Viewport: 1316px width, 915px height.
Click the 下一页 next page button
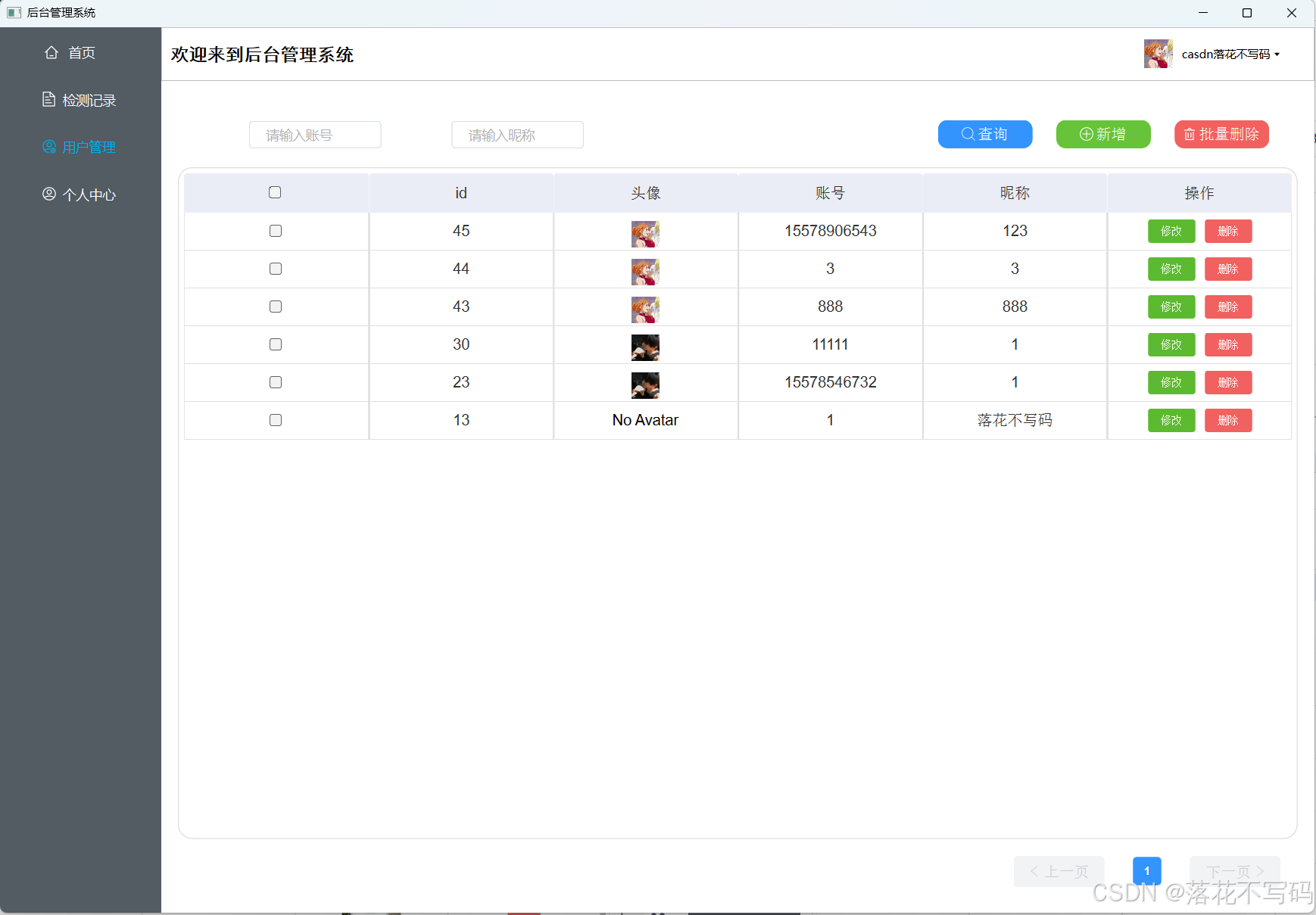[x=1235, y=871]
